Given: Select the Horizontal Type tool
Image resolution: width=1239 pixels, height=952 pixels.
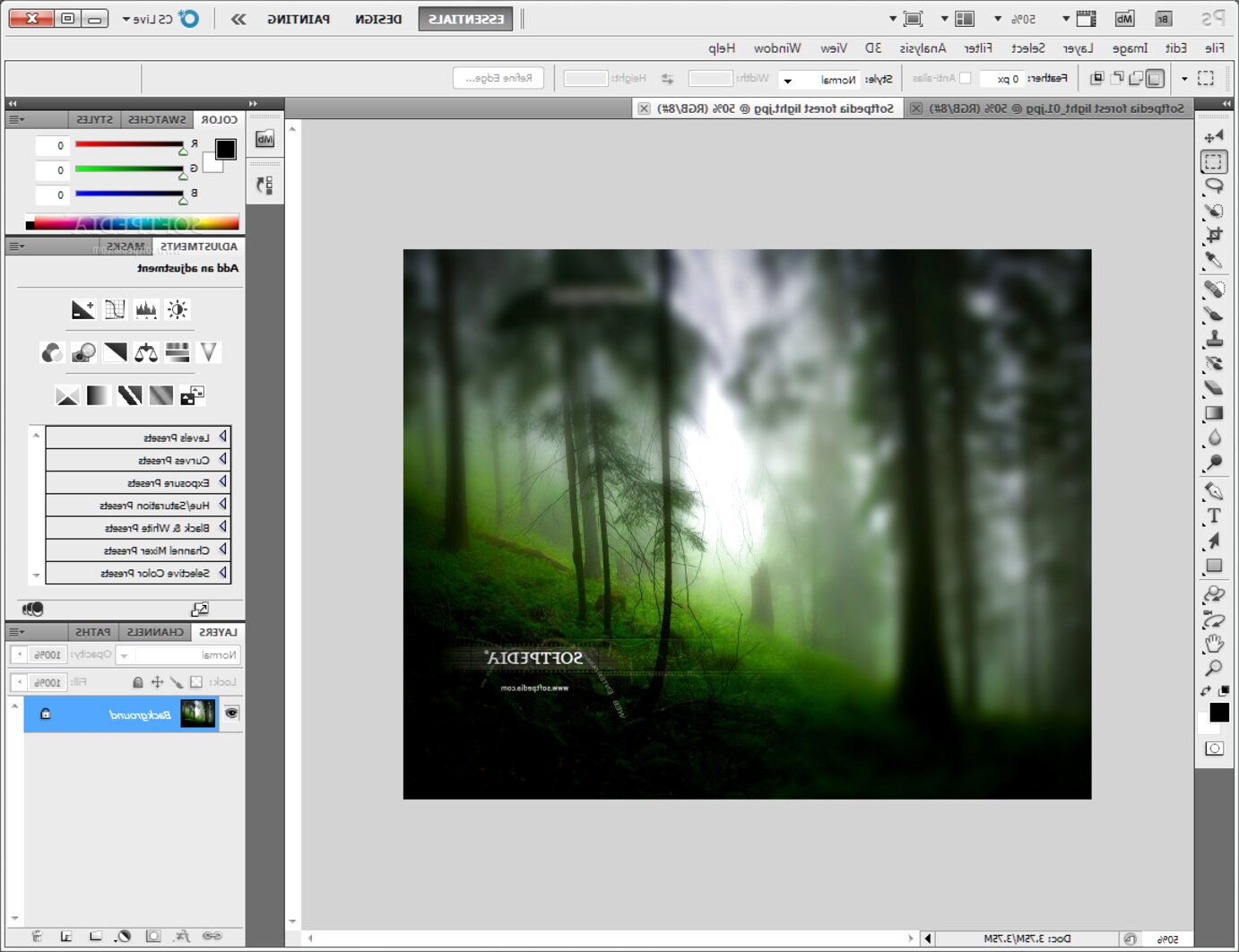Looking at the screenshot, I should 1214,515.
